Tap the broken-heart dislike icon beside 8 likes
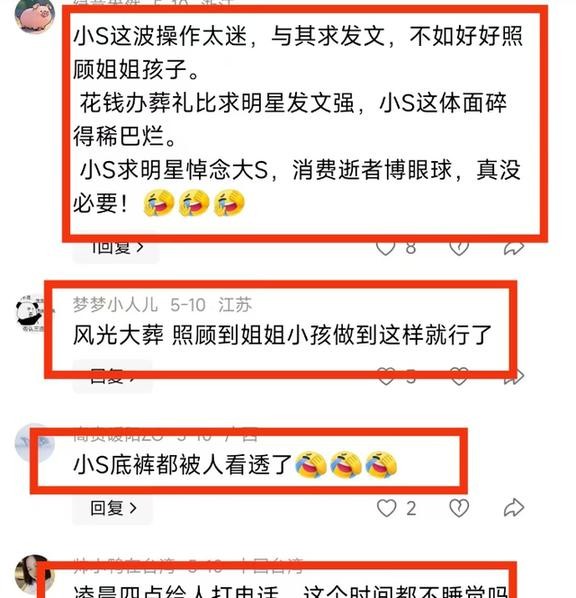This screenshot has height=598, width=576. click(459, 248)
